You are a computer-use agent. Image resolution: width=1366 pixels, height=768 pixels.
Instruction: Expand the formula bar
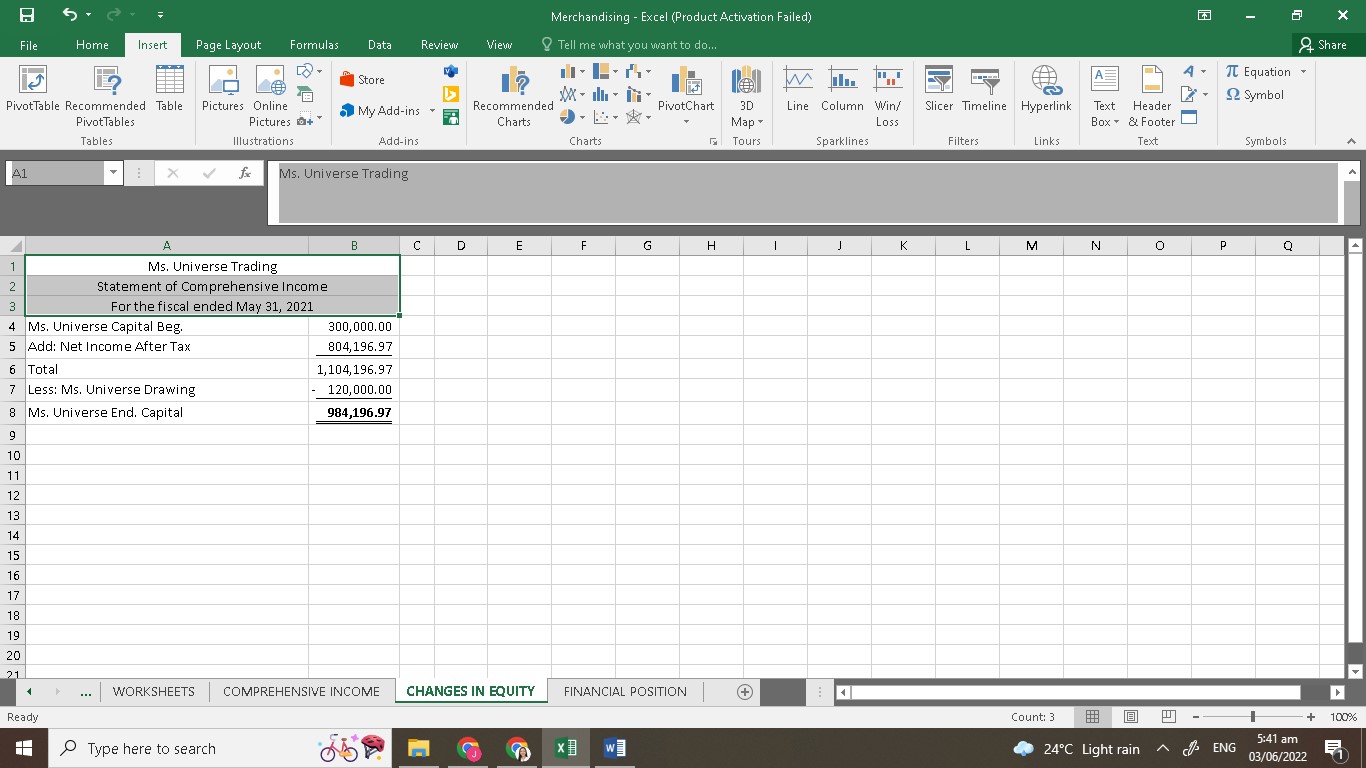[1351, 172]
